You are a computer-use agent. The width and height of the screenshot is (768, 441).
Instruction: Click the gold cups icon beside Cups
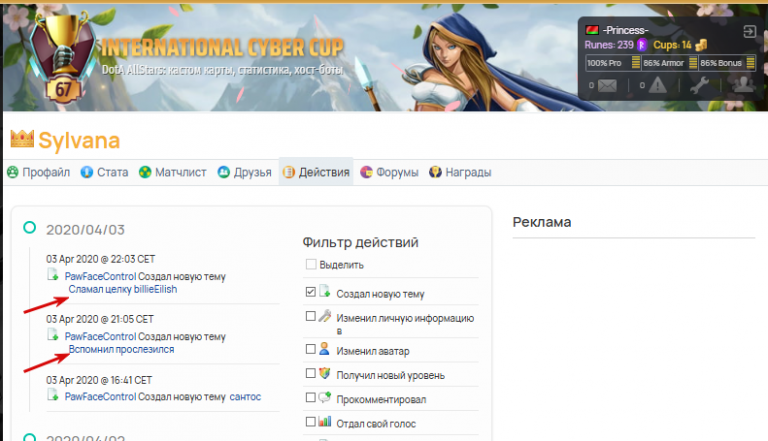[x=701, y=45]
